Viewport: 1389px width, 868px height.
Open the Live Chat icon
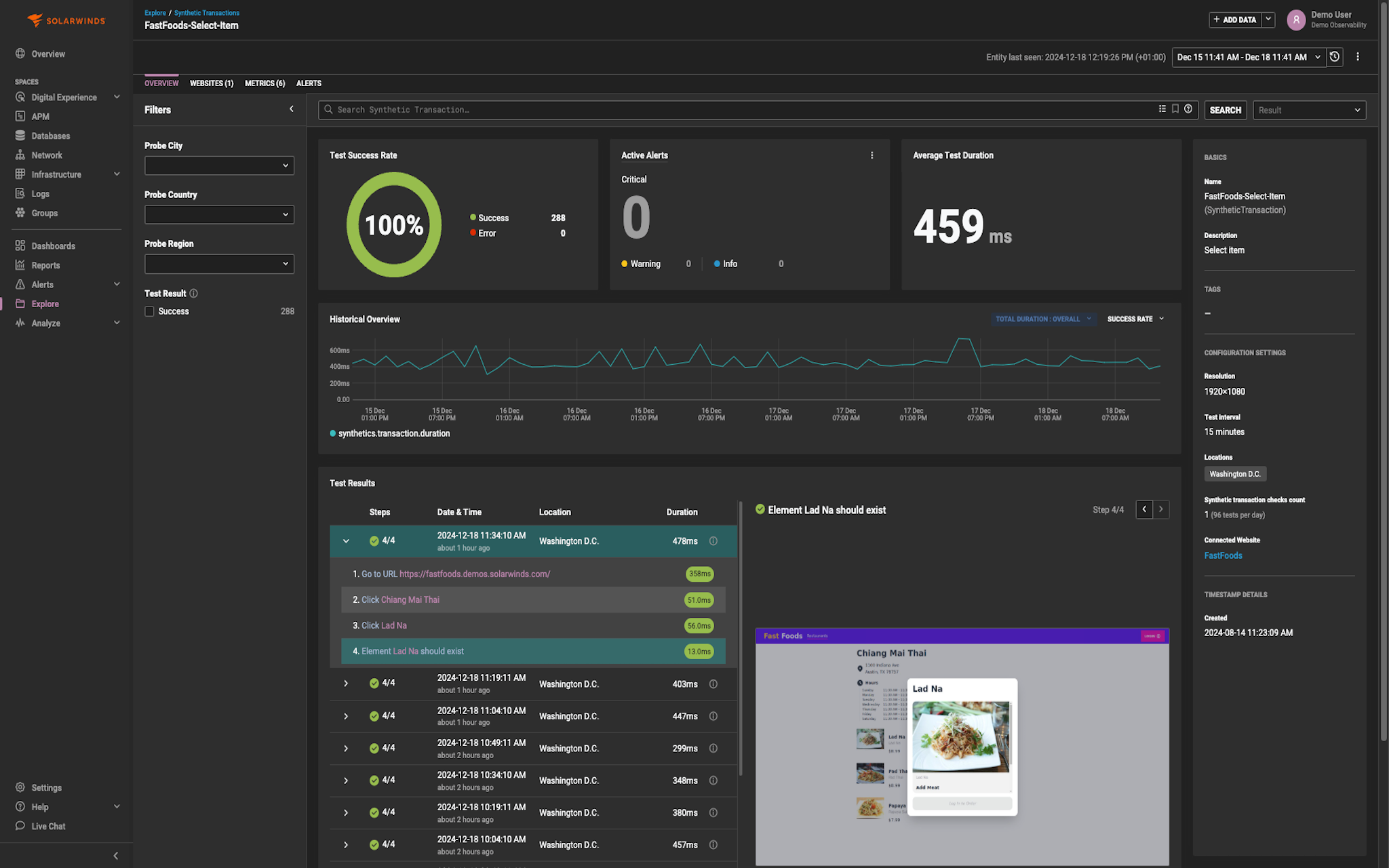(x=20, y=826)
